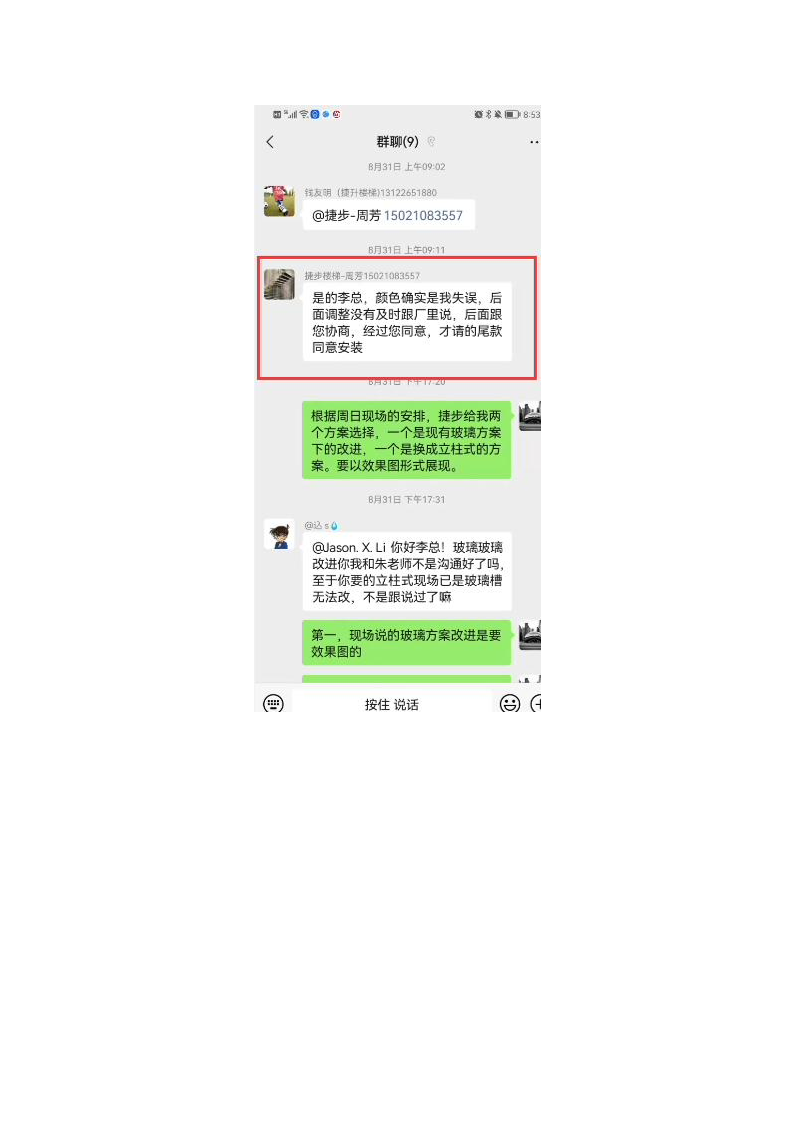Tap the 群聊(9) chat title
The height and width of the screenshot is (1123, 794).
397,142
